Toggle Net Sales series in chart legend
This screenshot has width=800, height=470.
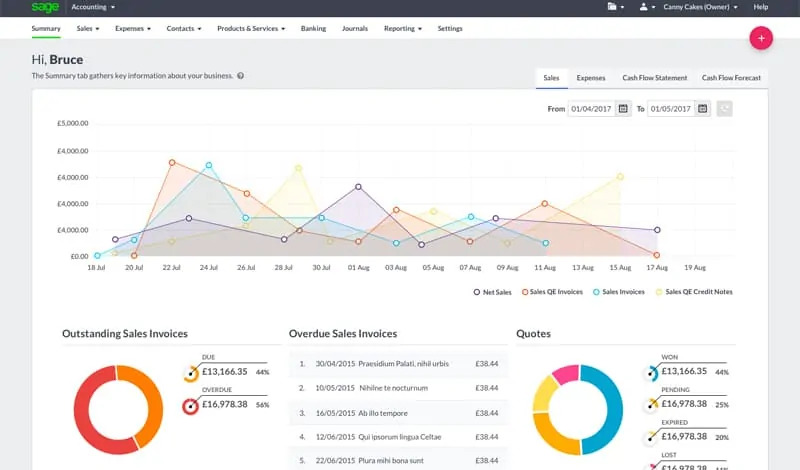point(492,292)
